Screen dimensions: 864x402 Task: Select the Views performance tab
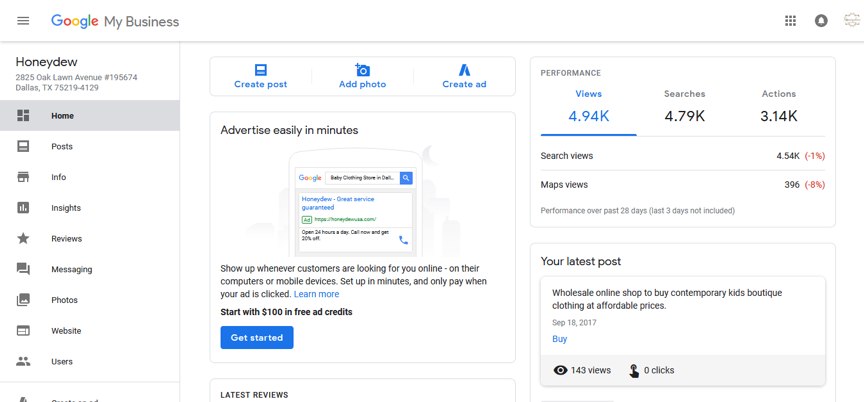click(588, 108)
